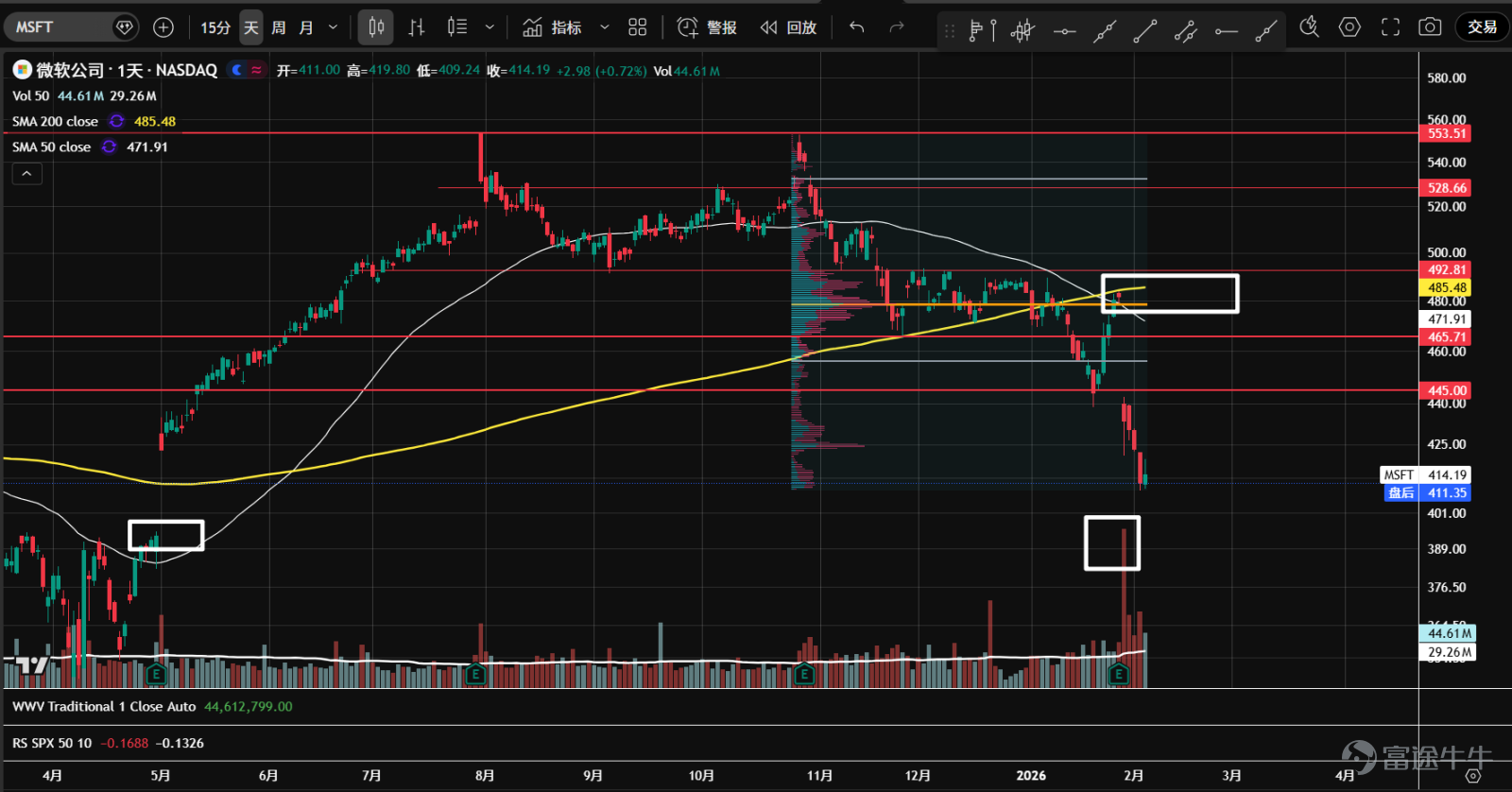1512x792 pixels.
Task: Click the 44.61M volume axis label
Action: coord(1448,633)
